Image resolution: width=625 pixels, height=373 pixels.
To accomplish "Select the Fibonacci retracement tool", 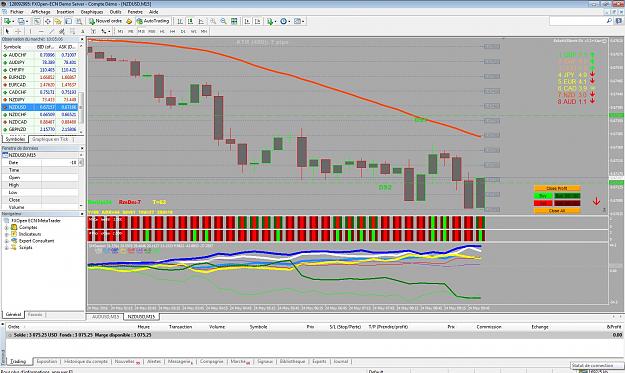I will pyautogui.click(x=72, y=31).
